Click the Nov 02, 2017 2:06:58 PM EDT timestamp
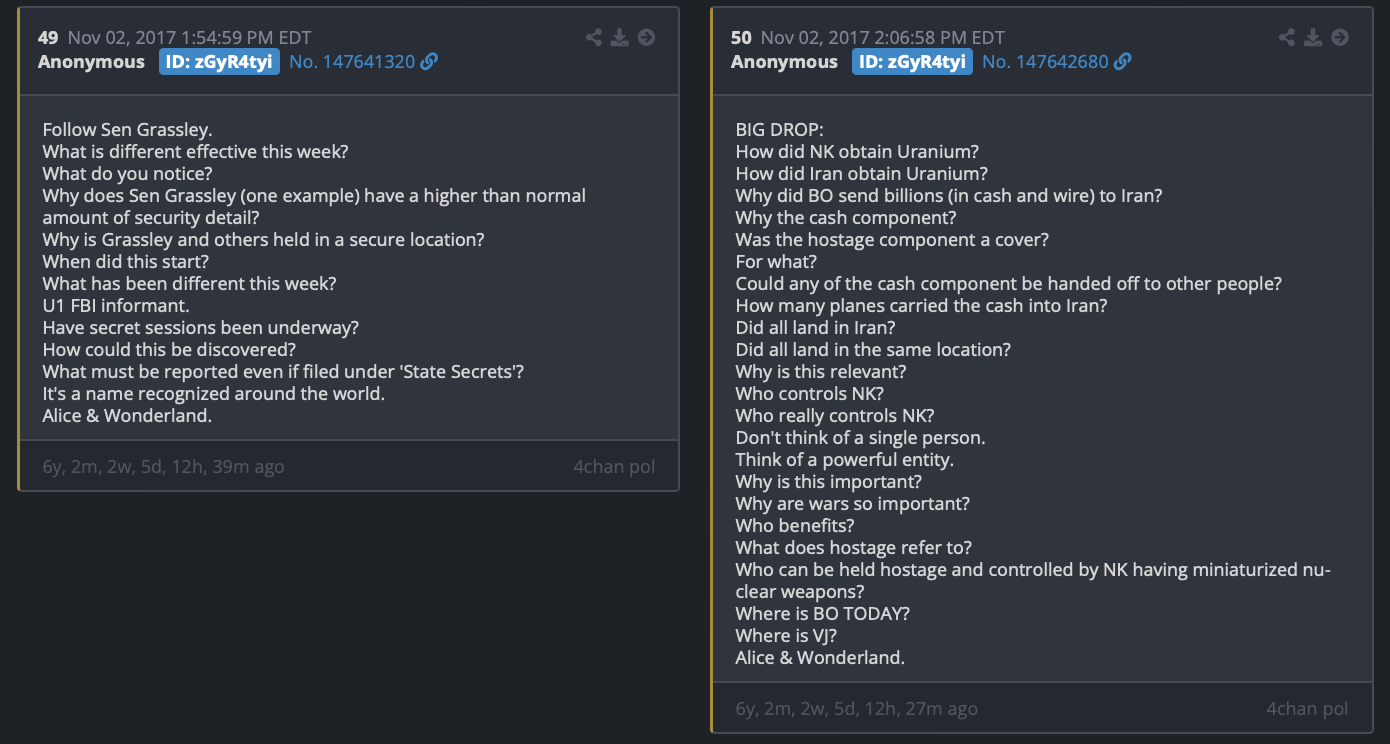 coord(883,38)
